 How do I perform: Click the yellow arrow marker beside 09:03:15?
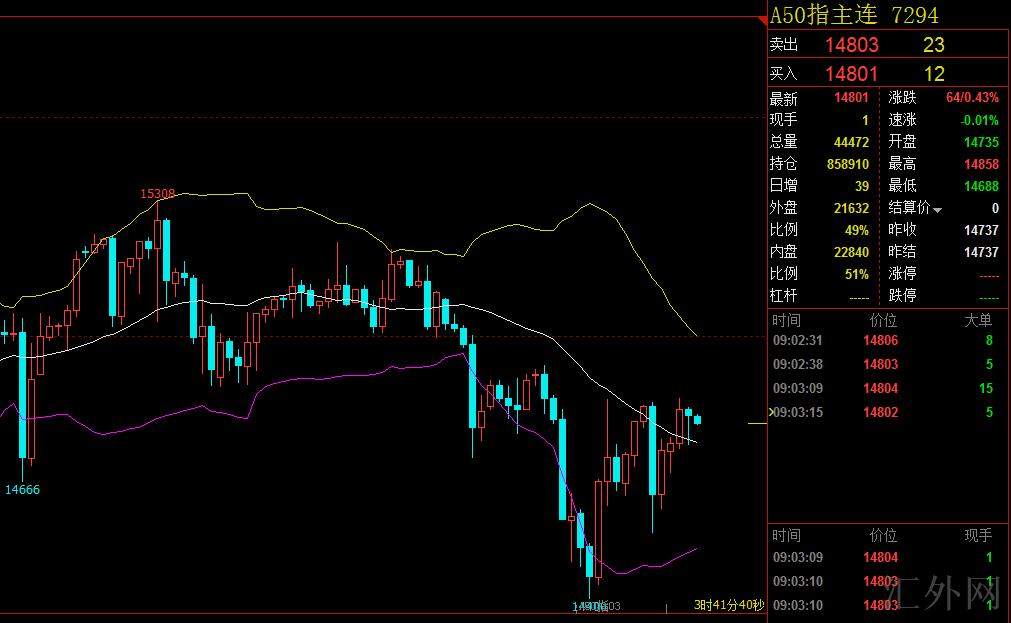tap(770, 412)
